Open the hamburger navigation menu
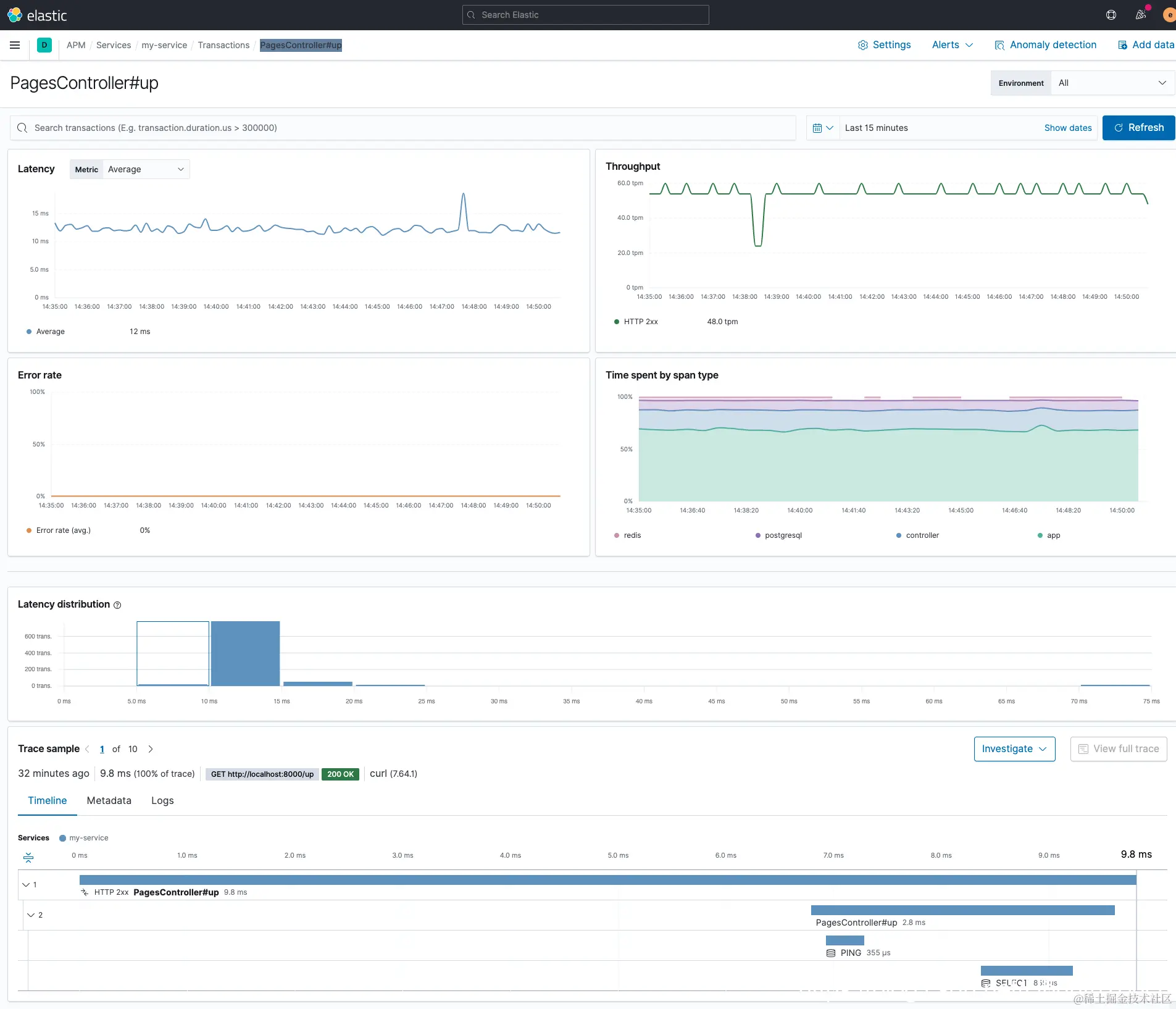This screenshot has height=1009, width=1176. point(15,45)
